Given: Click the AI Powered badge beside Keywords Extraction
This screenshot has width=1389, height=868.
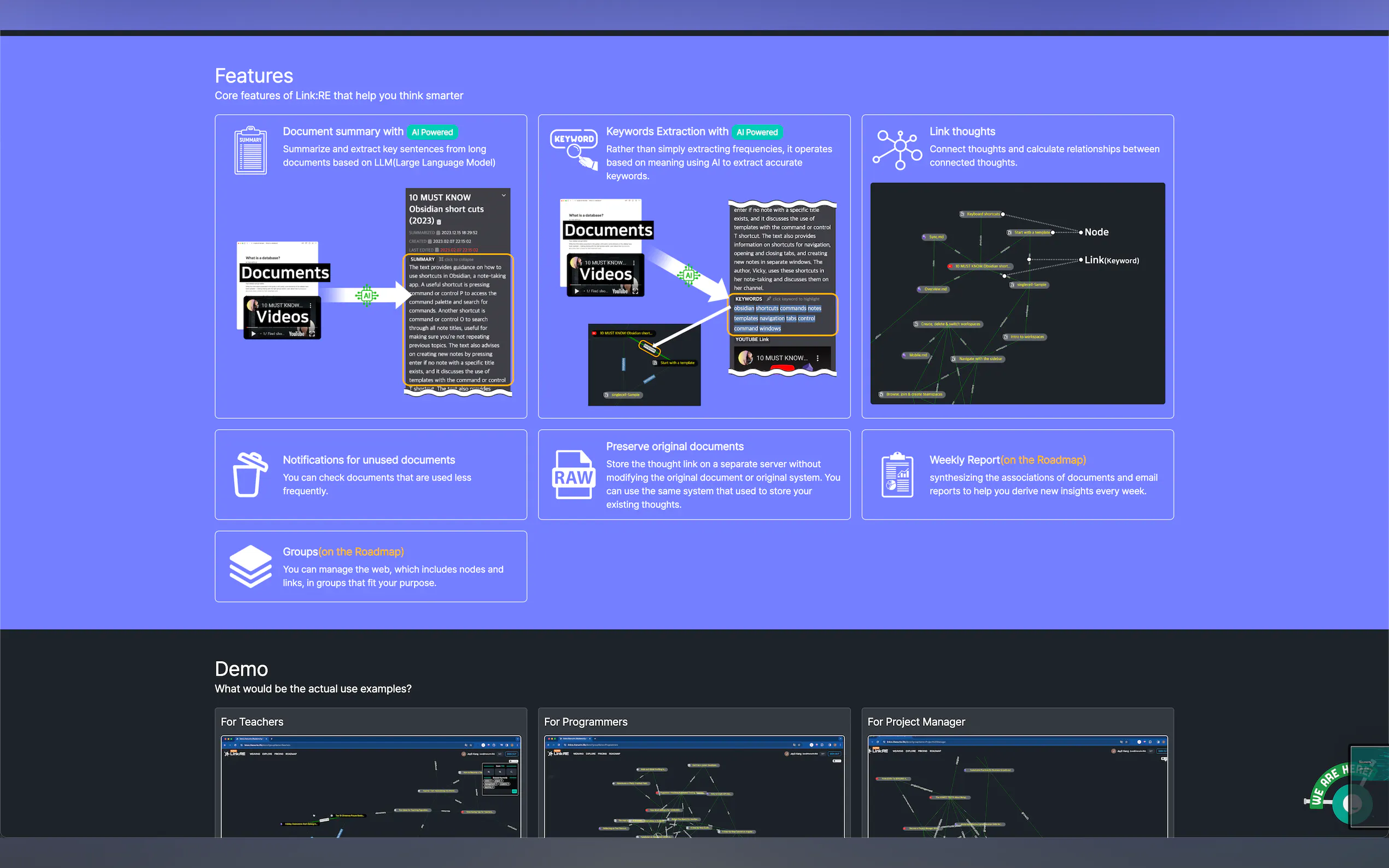Looking at the screenshot, I should coord(757,132).
